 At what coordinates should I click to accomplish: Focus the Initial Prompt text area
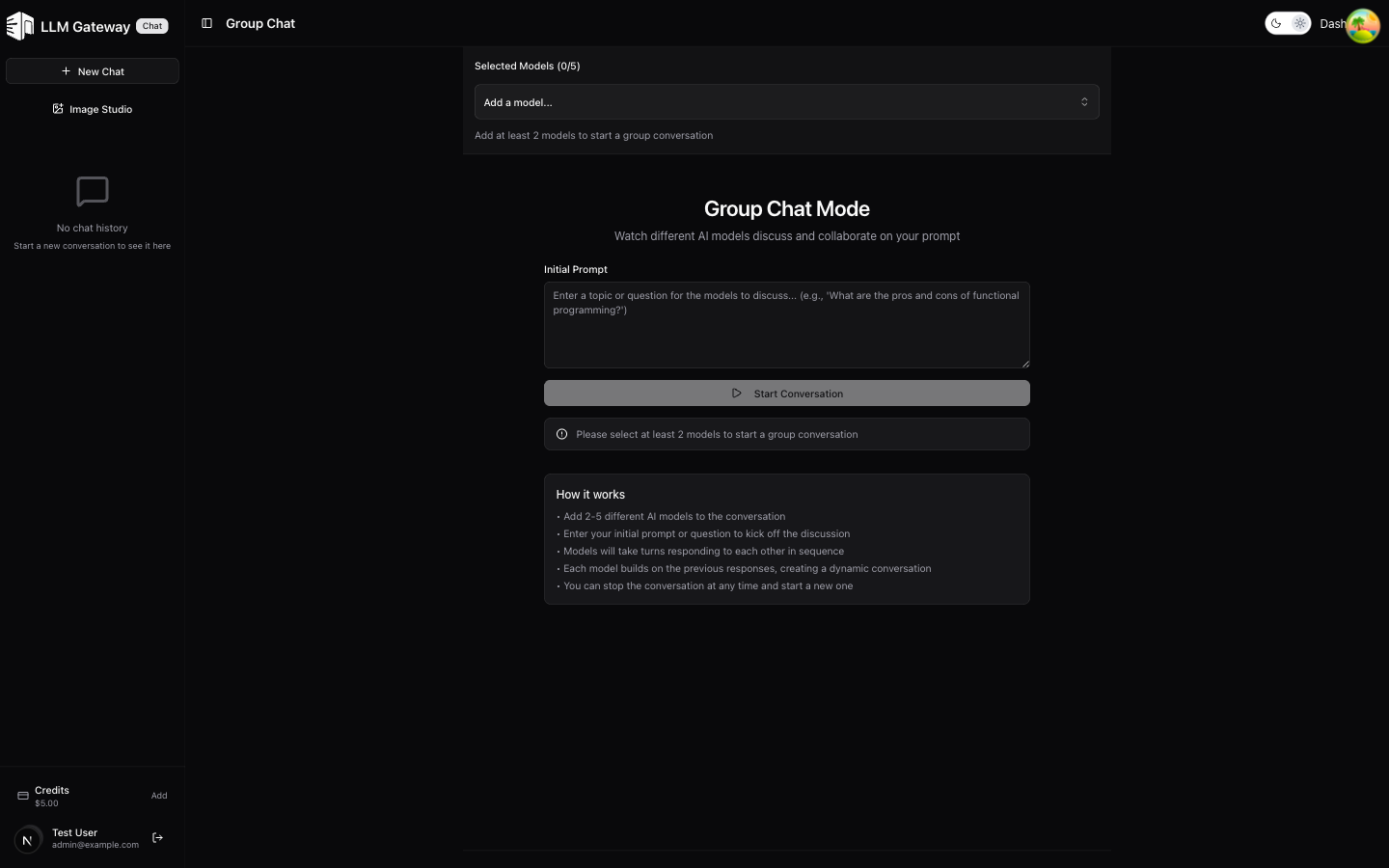coord(786,325)
